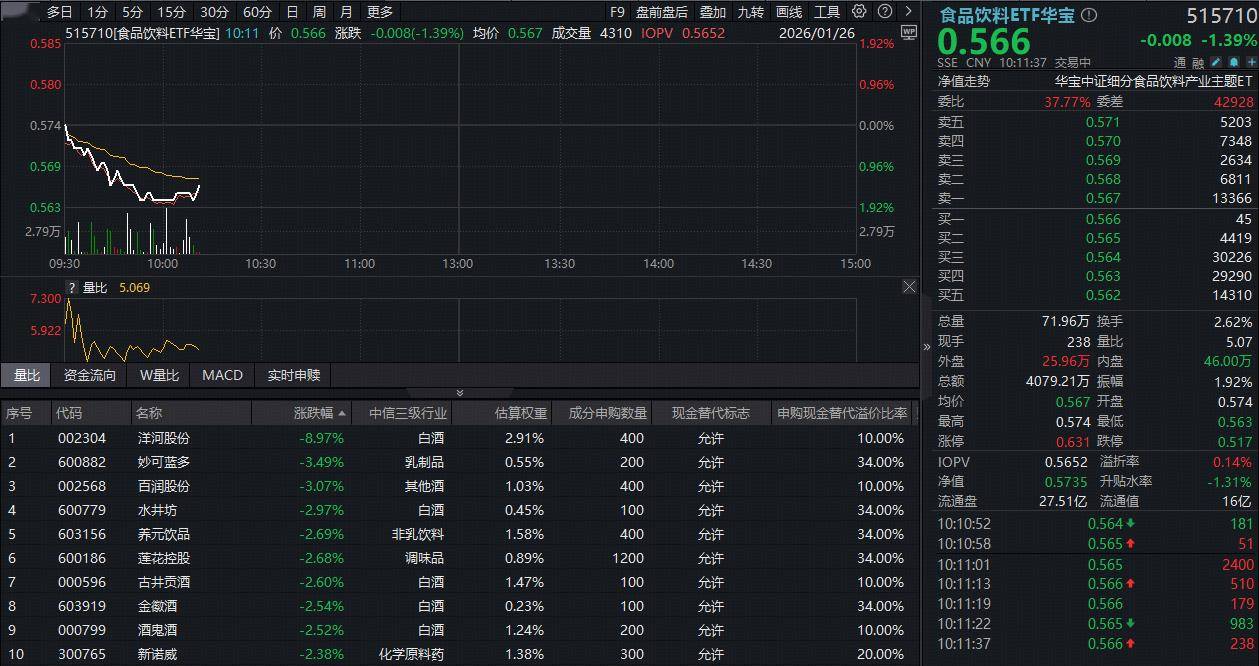Click the bell alert icon

point(1234,62)
